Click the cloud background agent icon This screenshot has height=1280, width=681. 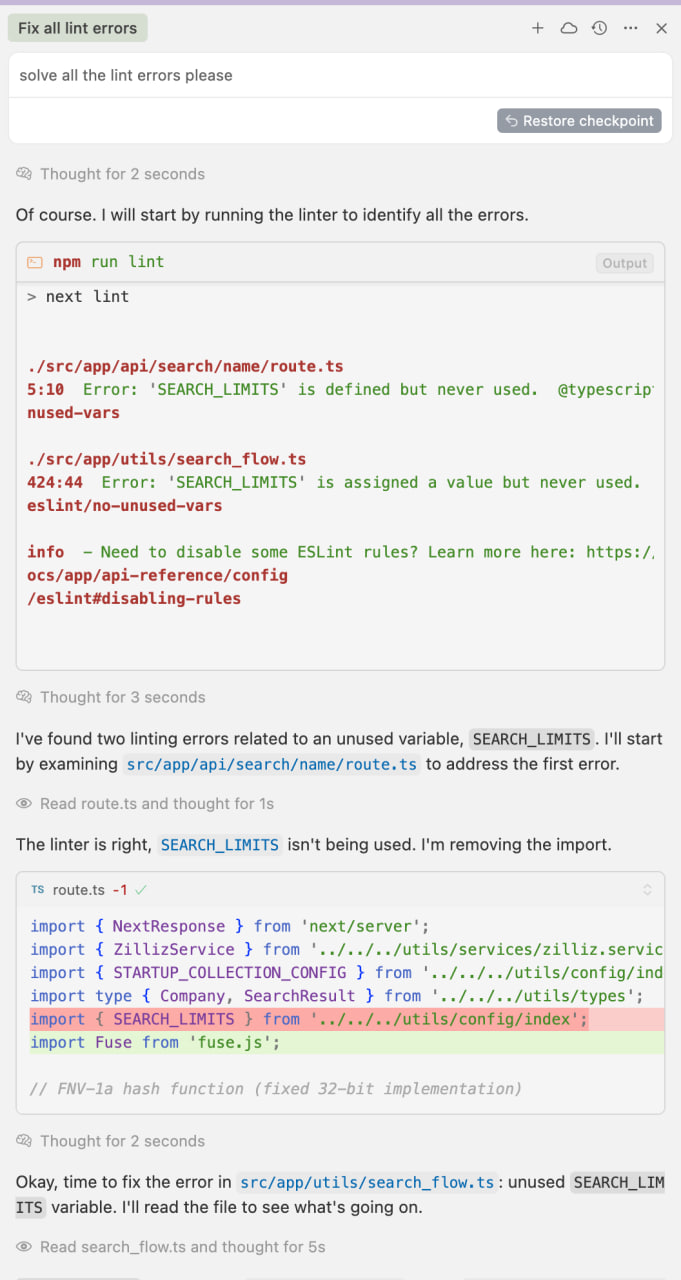568,28
